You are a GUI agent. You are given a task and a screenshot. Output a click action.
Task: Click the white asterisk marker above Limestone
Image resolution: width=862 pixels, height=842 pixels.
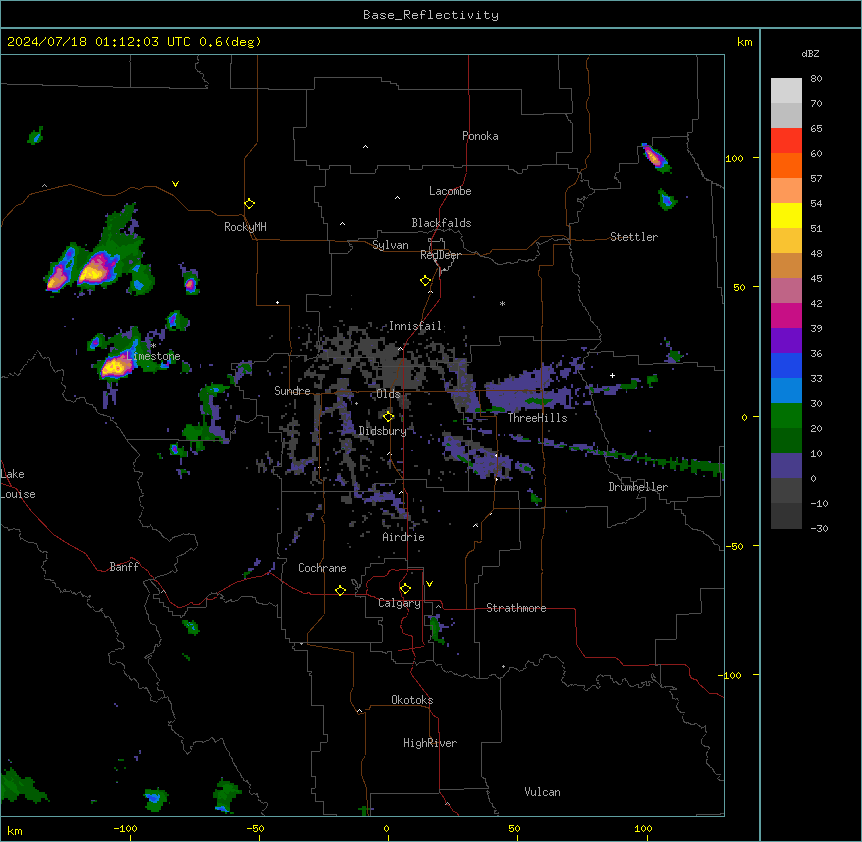pos(154,346)
